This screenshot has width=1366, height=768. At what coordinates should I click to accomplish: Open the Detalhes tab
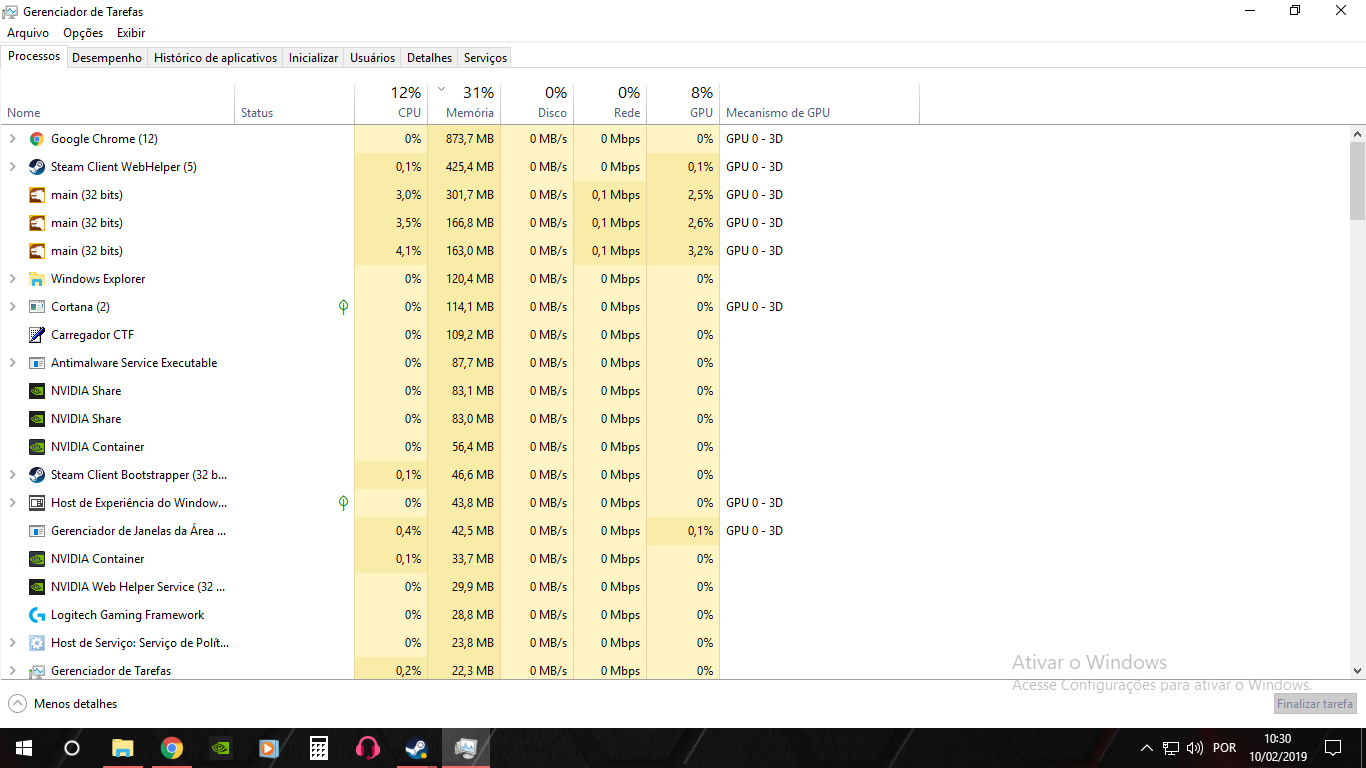coord(429,58)
